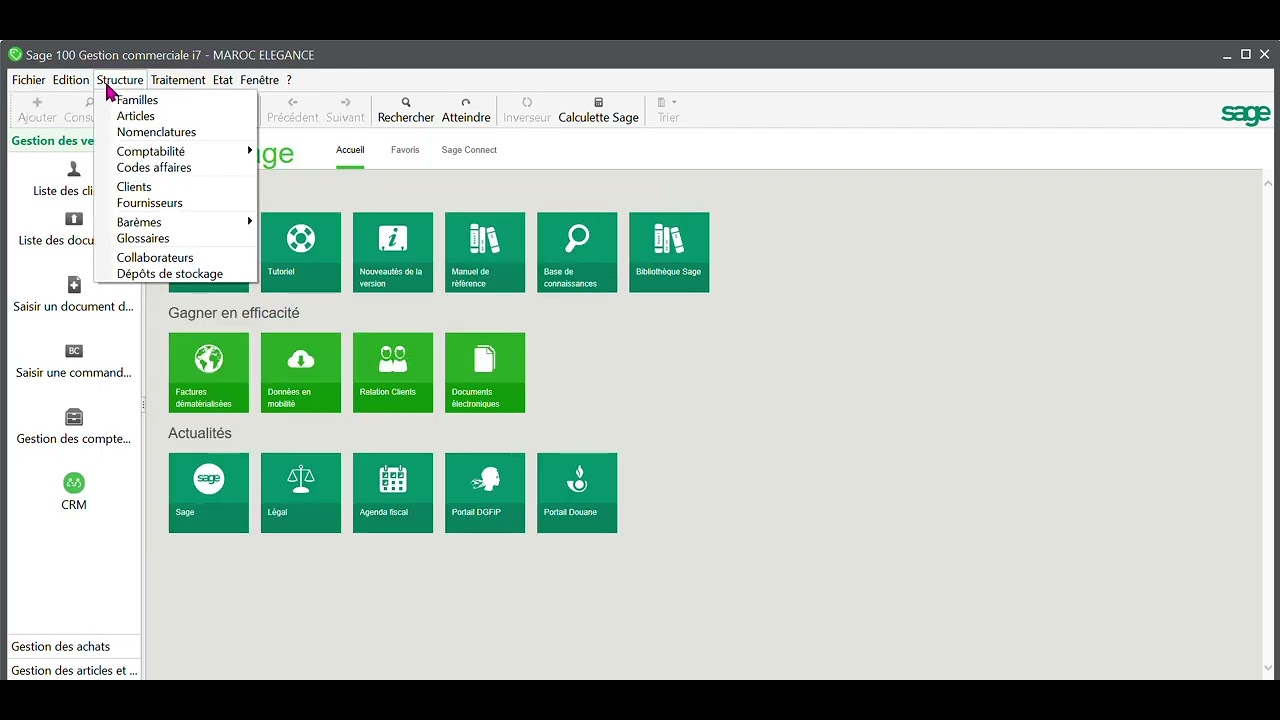The width and height of the screenshot is (1280, 720).
Task: Open Documents électroniques tile
Action: coord(485,372)
